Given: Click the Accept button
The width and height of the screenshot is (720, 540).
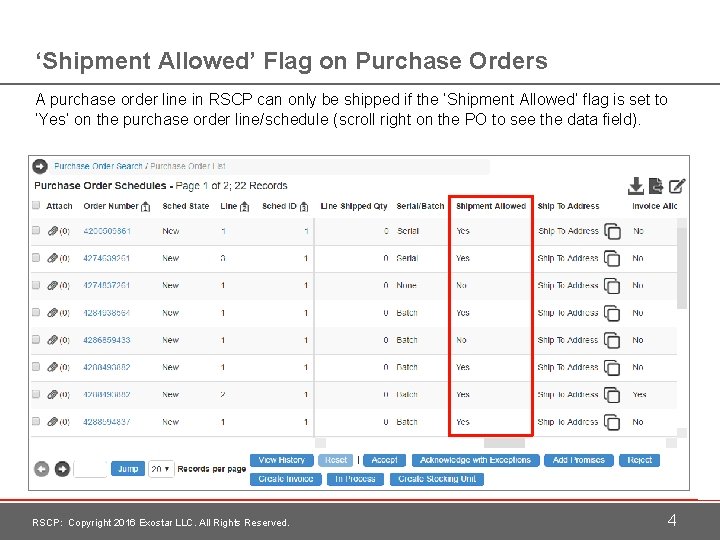Looking at the screenshot, I should tap(384, 460).
